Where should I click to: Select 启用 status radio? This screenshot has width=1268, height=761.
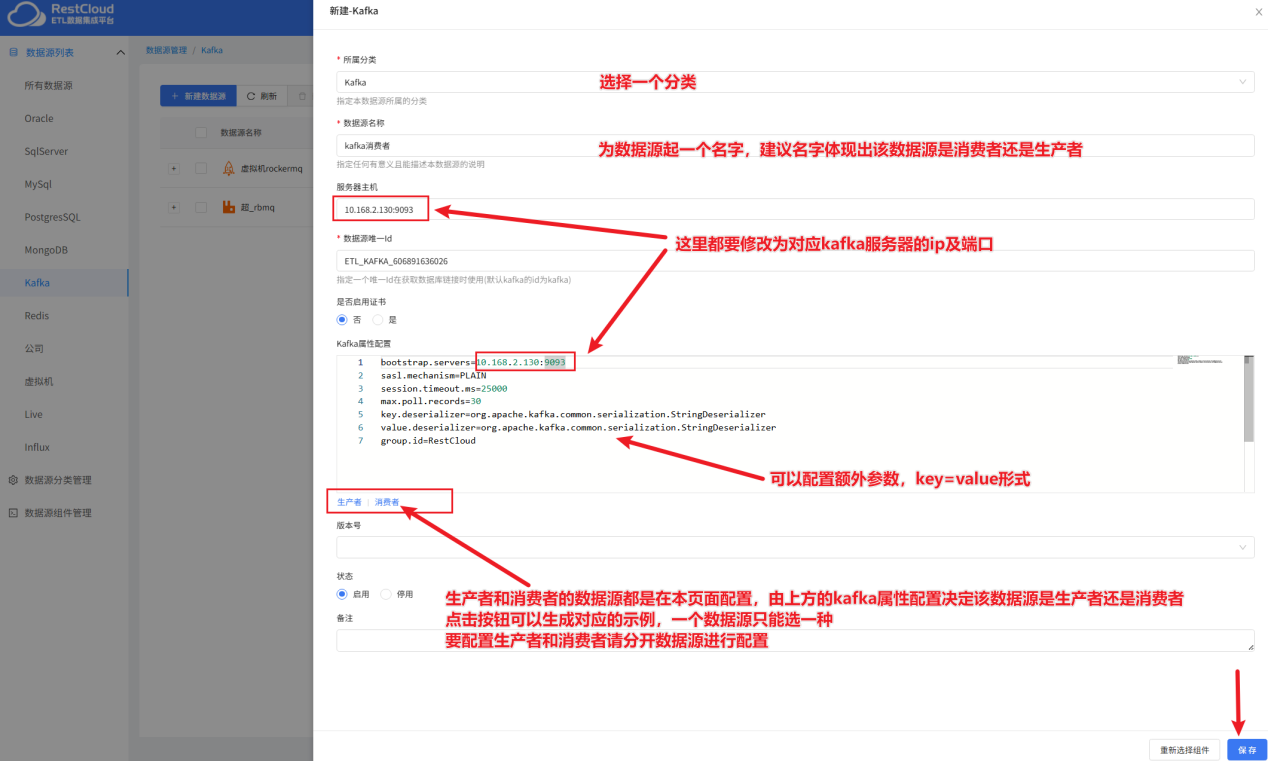[342, 594]
